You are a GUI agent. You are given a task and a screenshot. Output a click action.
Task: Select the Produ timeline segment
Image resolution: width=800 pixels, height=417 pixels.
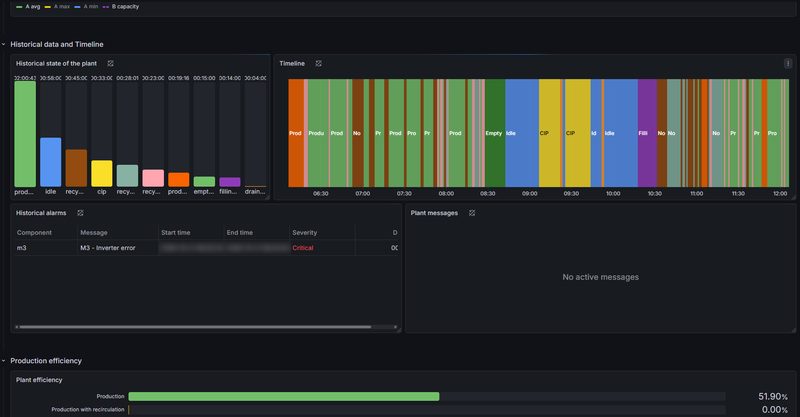click(318, 133)
